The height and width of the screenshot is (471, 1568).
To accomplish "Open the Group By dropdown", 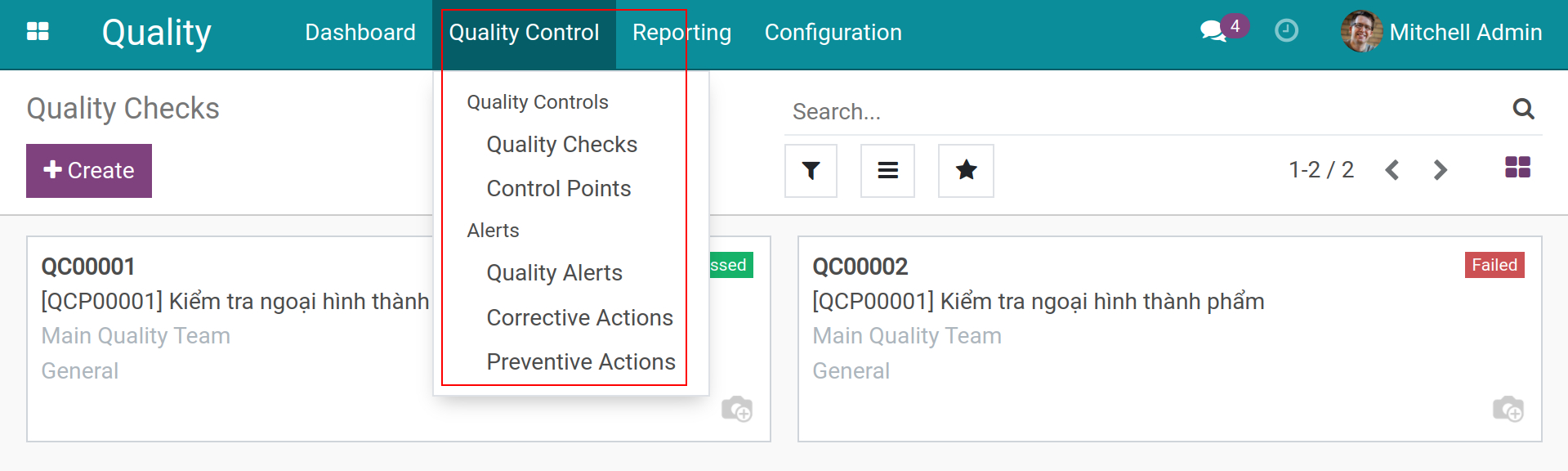I will click(887, 171).
